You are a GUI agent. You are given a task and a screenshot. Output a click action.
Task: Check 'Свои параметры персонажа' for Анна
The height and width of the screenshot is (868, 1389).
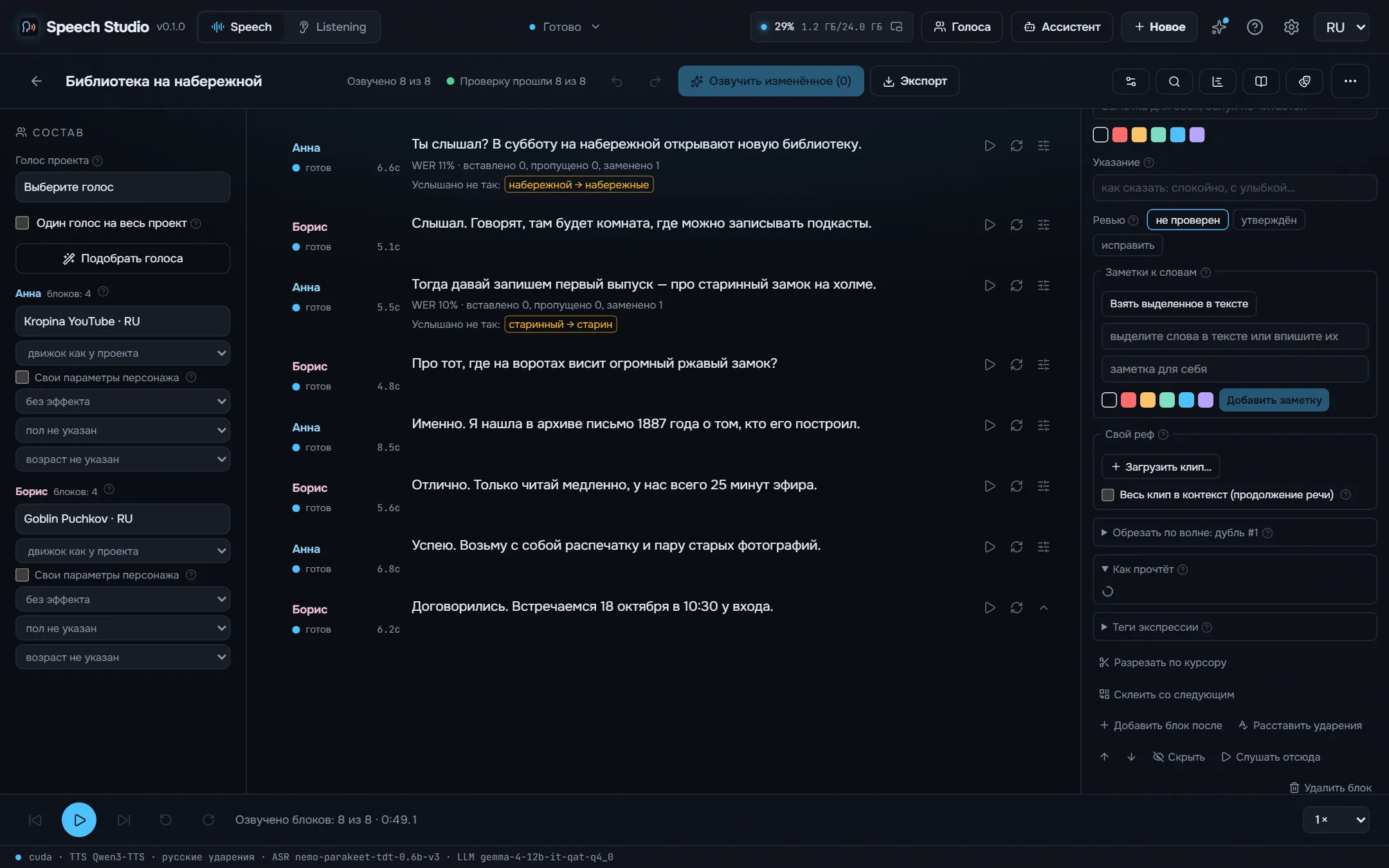pos(23,377)
